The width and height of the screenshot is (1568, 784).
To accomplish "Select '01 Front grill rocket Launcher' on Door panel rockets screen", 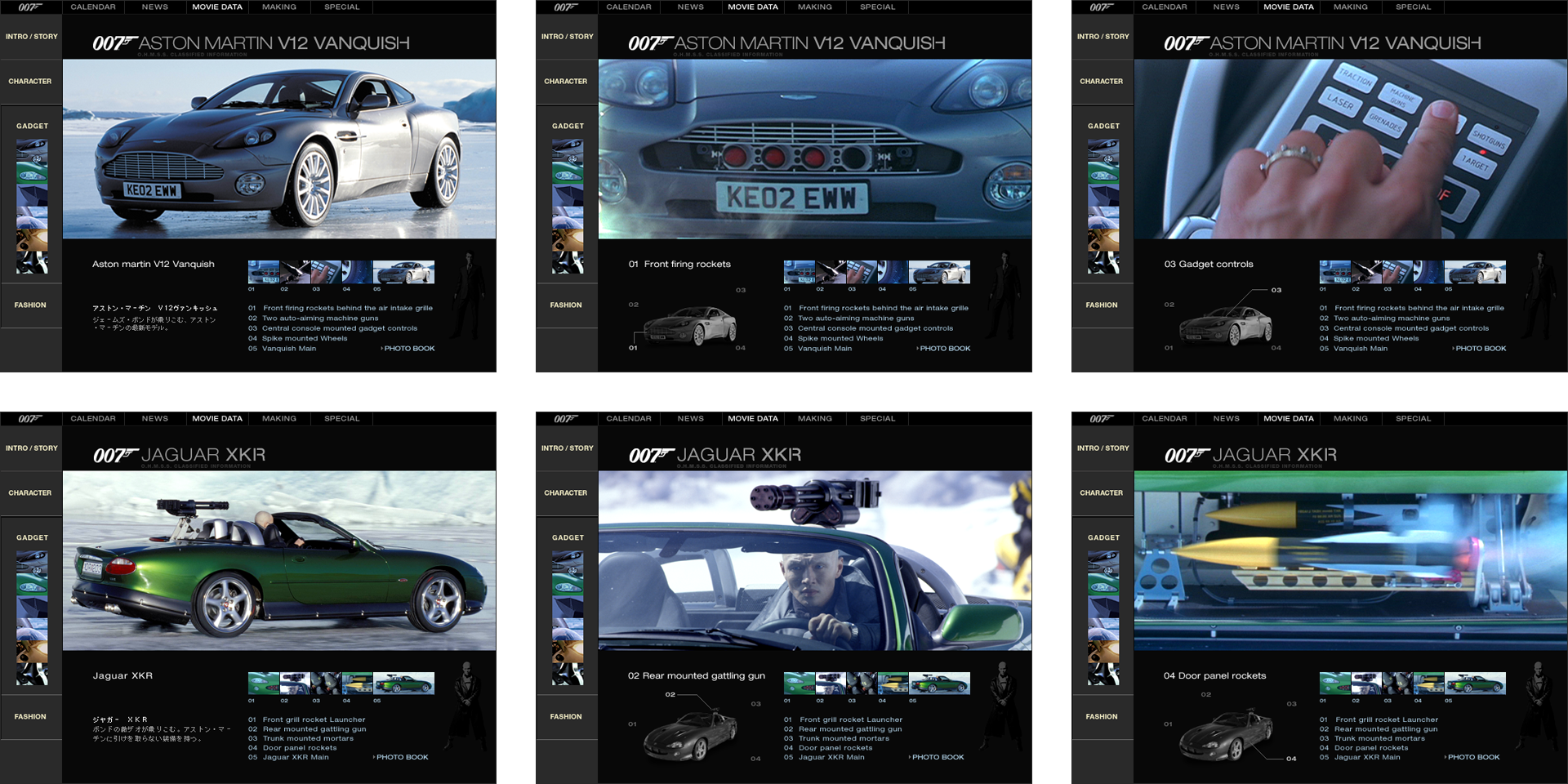I will click(x=1379, y=720).
